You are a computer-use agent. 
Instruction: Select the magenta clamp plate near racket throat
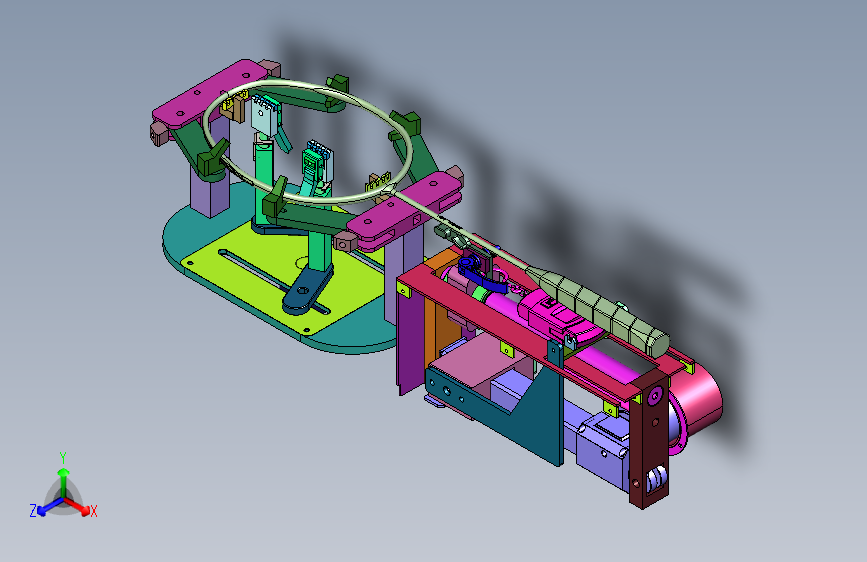click(x=405, y=208)
